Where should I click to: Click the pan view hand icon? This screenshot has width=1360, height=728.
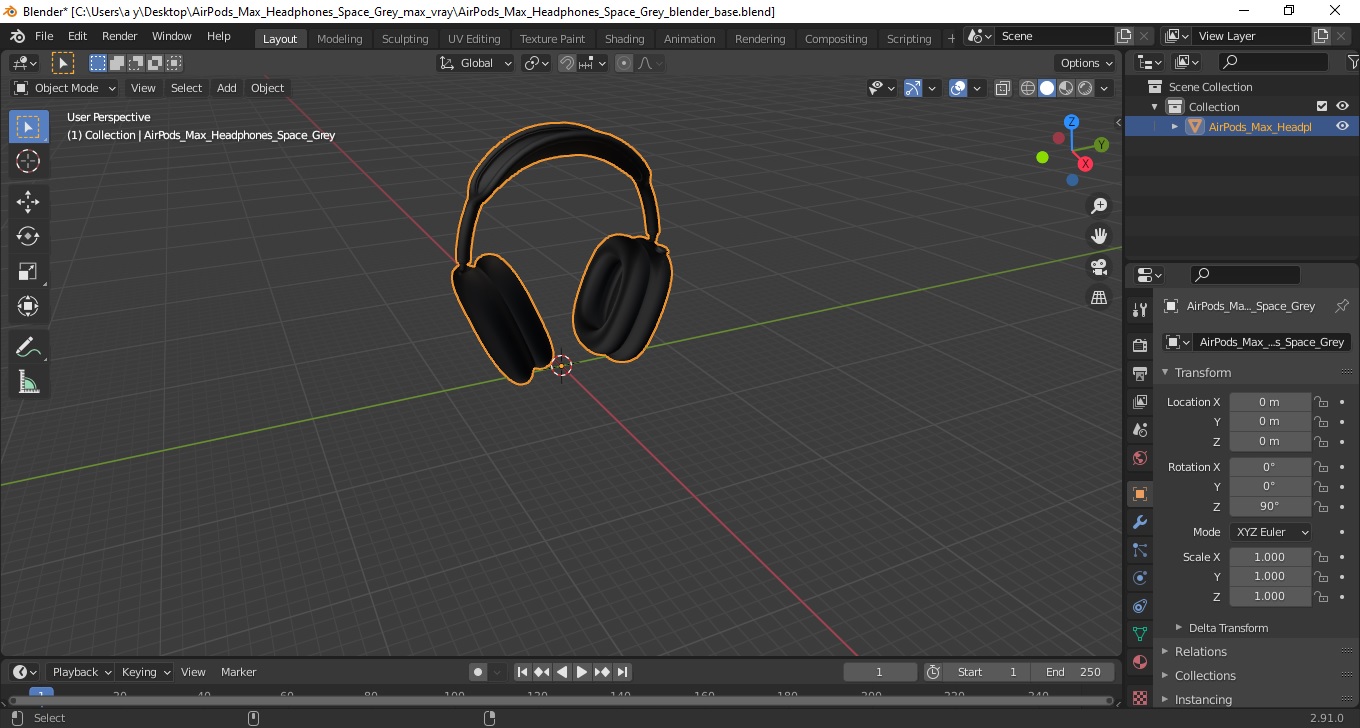tap(1099, 236)
